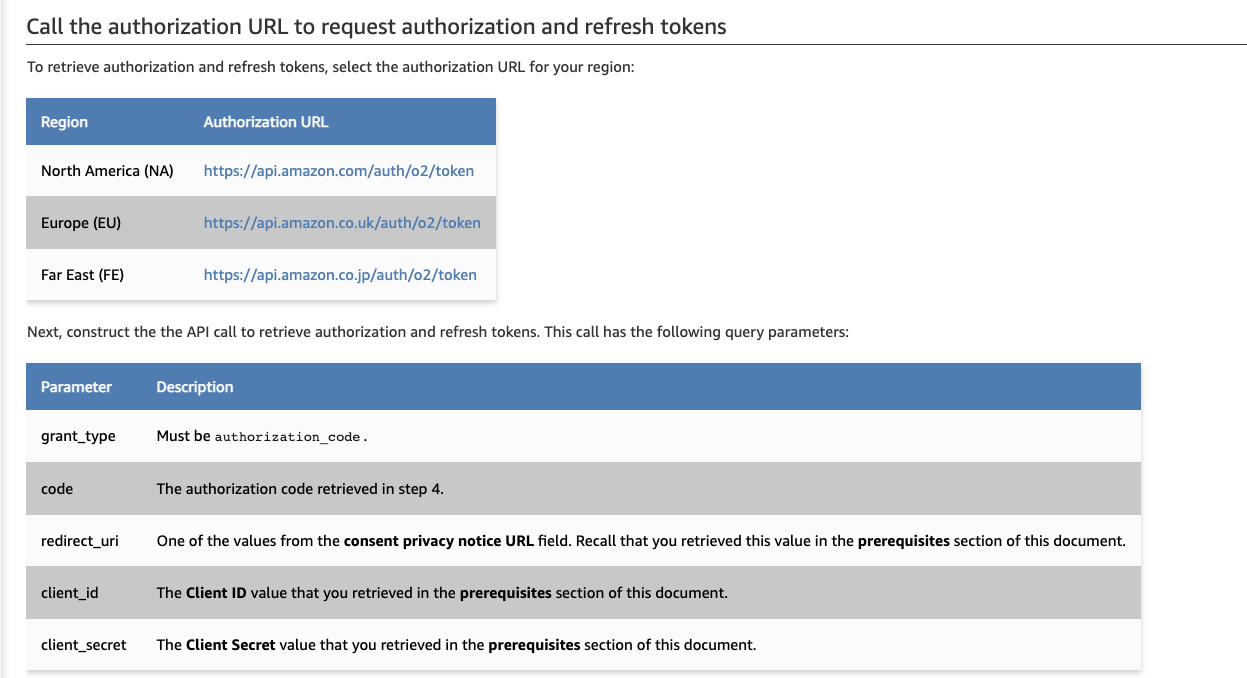The width and height of the screenshot is (1247, 678).
Task: Click the client_id parameter name
Action: pos(70,593)
